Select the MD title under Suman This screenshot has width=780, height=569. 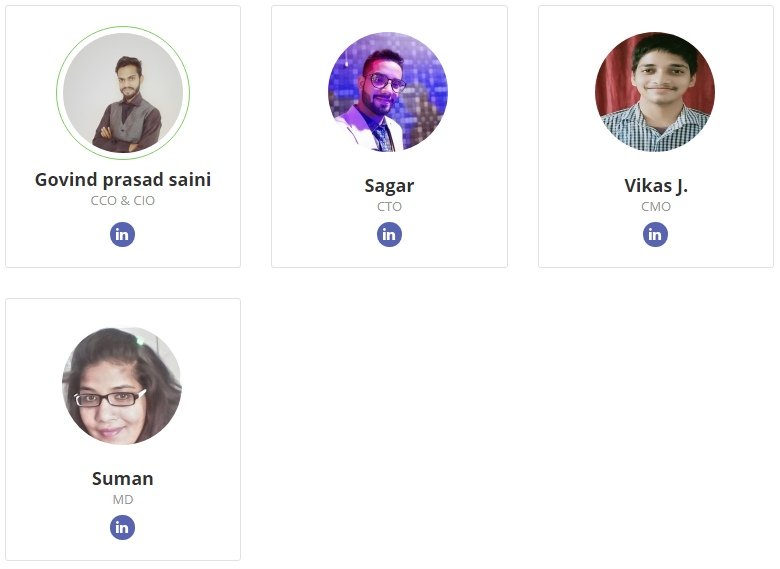(x=122, y=500)
